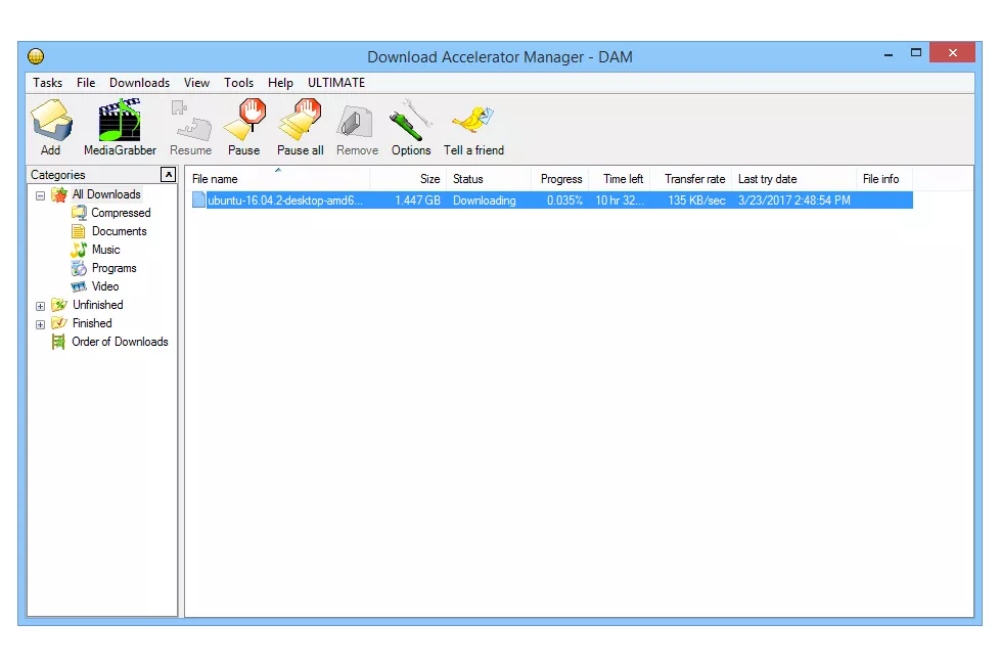Sort by Transfer rate column header
The height and width of the screenshot is (667, 1000).
tap(694, 179)
